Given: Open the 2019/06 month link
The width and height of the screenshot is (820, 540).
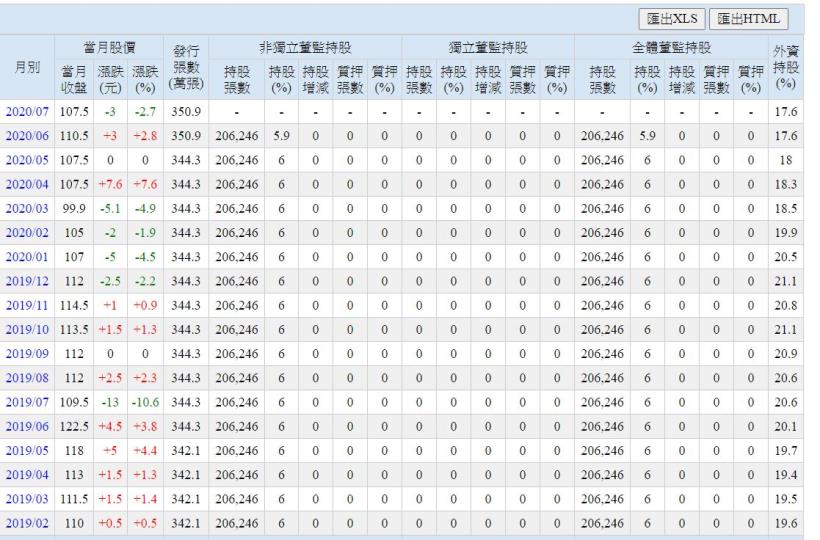Looking at the screenshot, I should [27, 427].
